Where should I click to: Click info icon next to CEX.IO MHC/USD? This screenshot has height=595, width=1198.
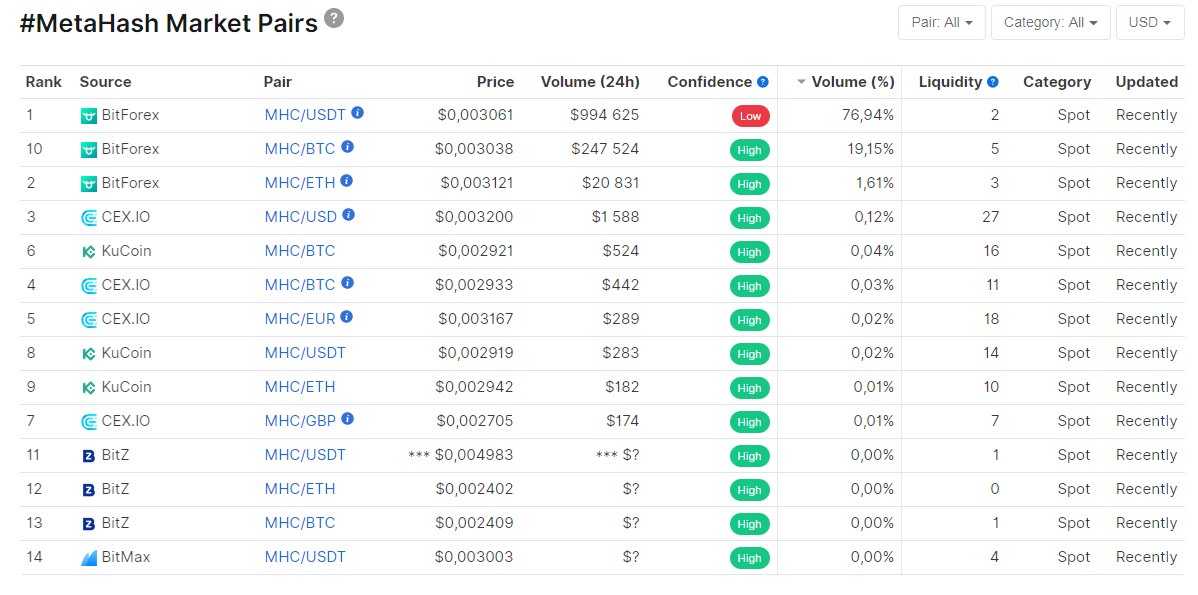click(x=348, y=214)
